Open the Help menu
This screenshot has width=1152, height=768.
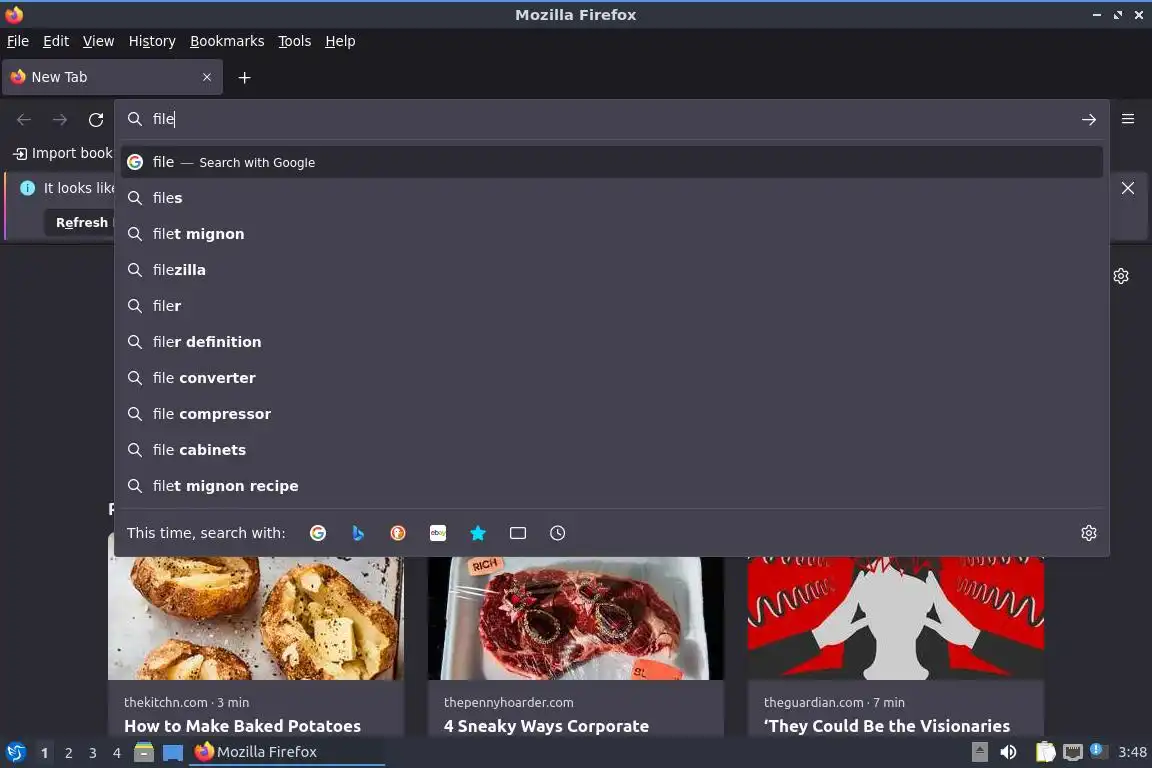tap(340, 41)
